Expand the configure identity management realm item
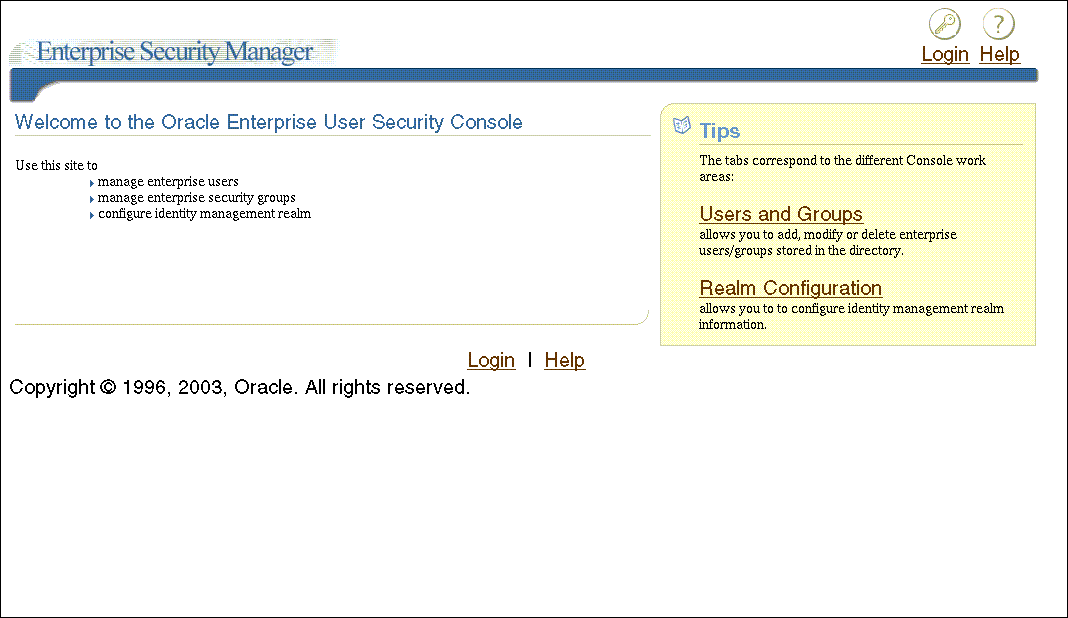 click(203, 213)
